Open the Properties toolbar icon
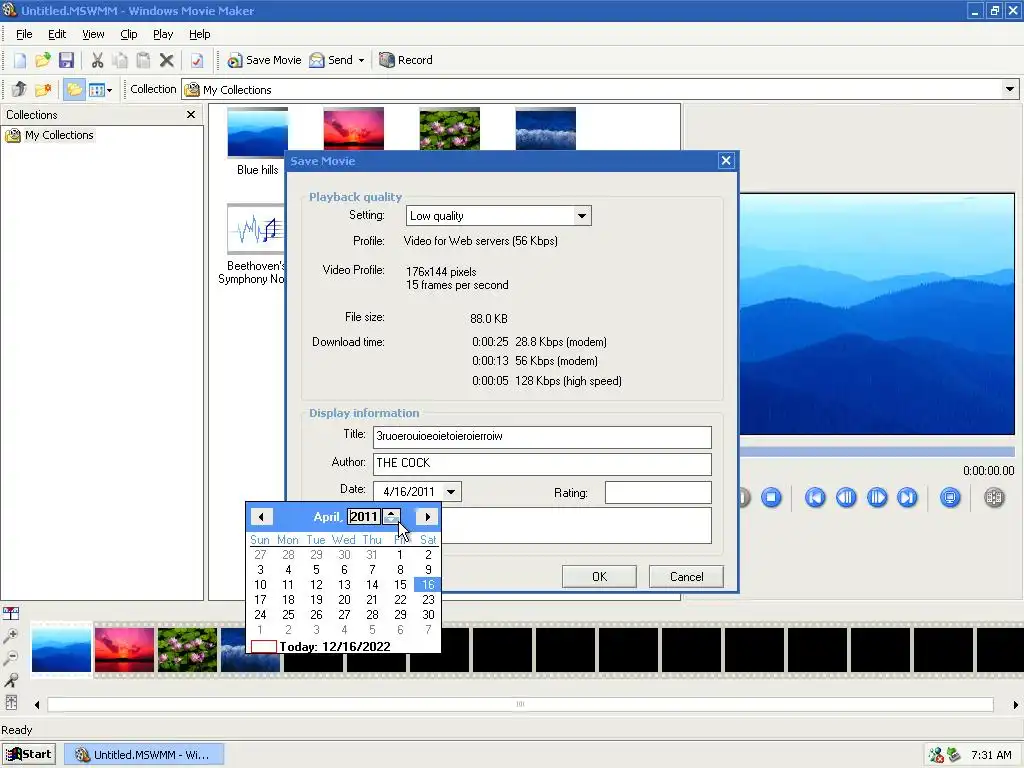Image resolution: width=1024 pixels, height=768 pixels. 197,60
